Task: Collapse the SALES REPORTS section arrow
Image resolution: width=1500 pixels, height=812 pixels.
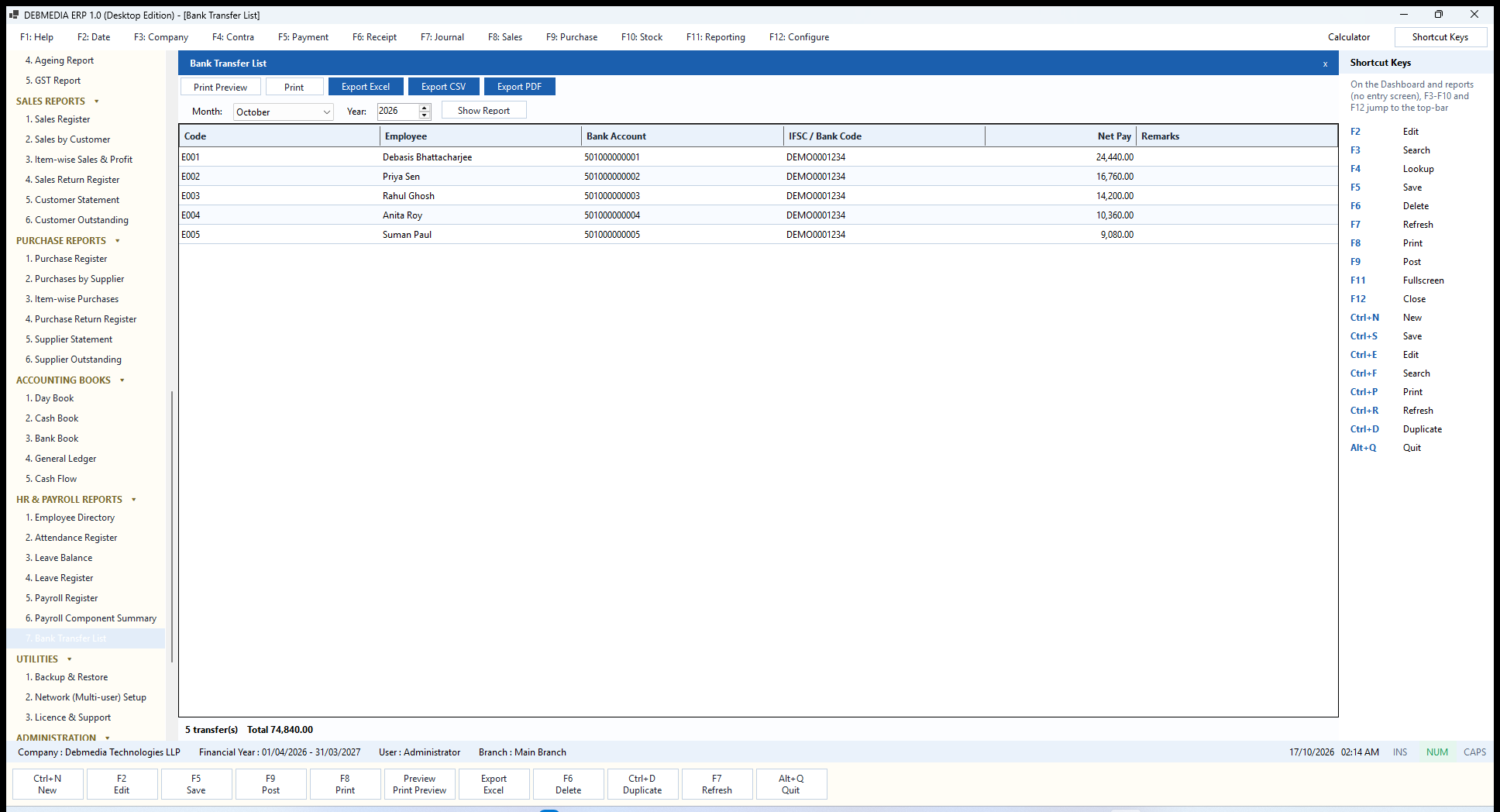Action: point(97,101)
